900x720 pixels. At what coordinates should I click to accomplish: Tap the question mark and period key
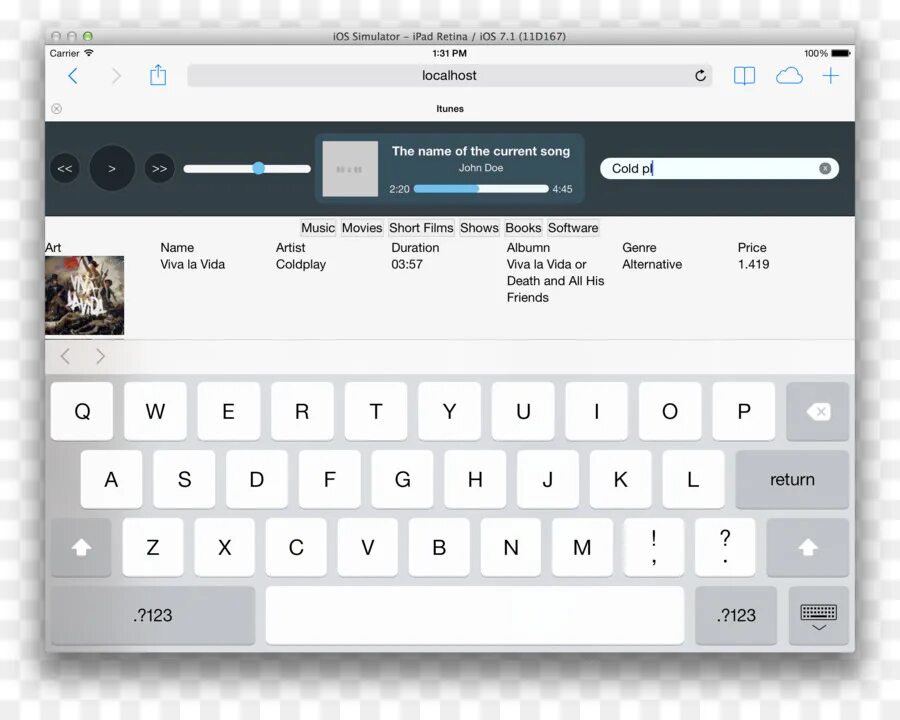(725, 547)
